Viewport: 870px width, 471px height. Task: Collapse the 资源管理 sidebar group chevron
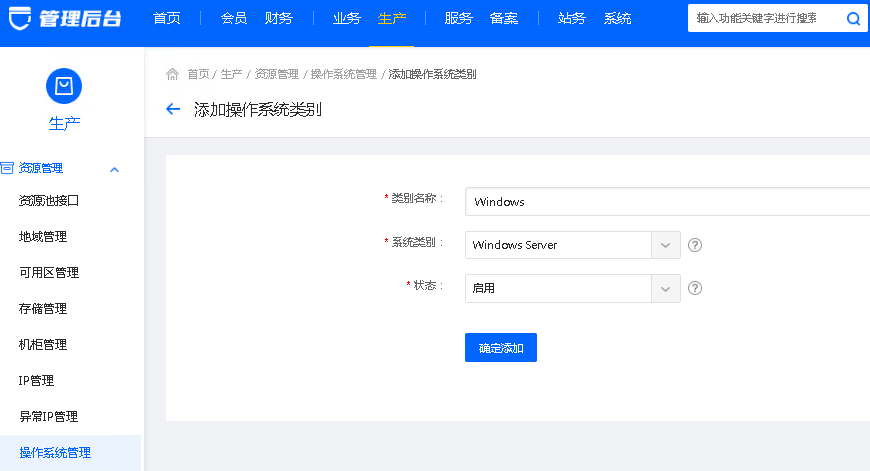click(114, 169)
